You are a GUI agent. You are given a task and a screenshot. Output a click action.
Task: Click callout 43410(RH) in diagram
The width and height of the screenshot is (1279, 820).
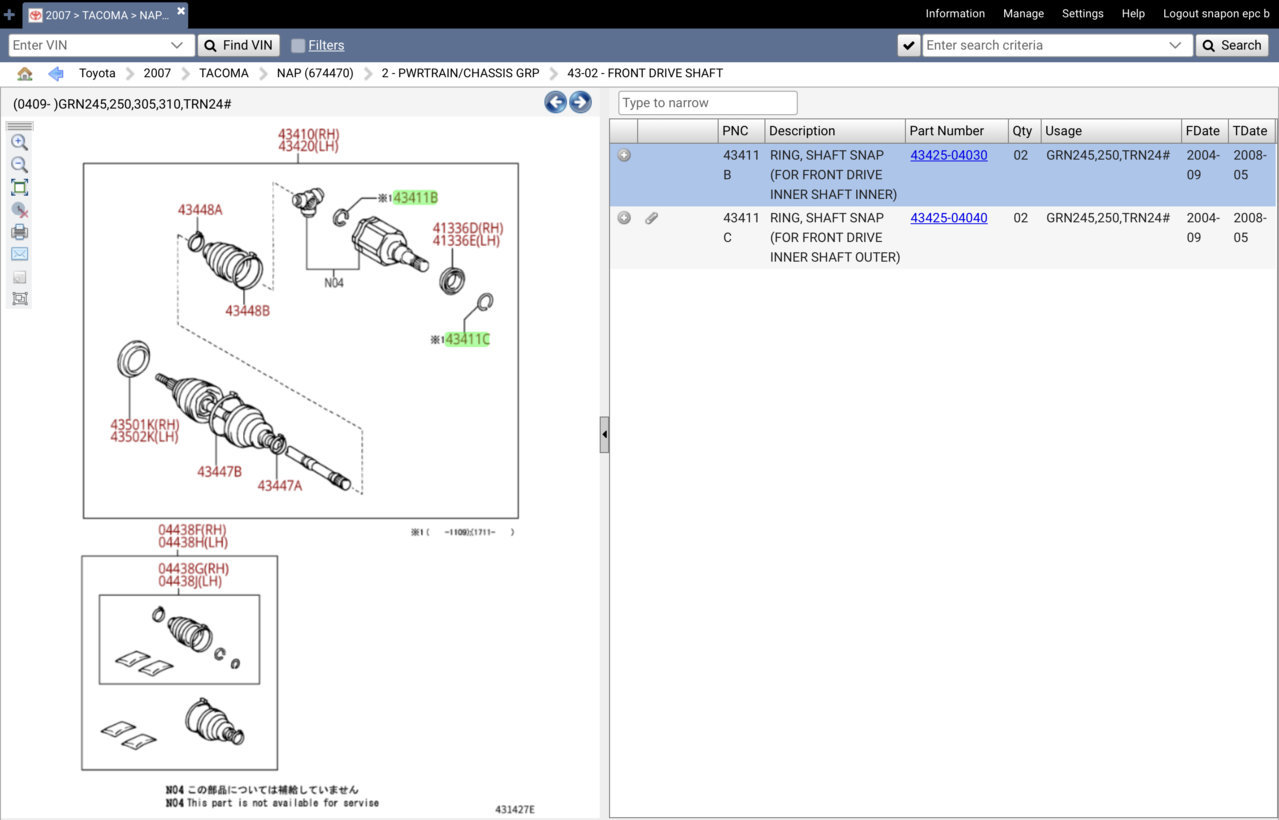pyautogui.click(x=307, y=134)
